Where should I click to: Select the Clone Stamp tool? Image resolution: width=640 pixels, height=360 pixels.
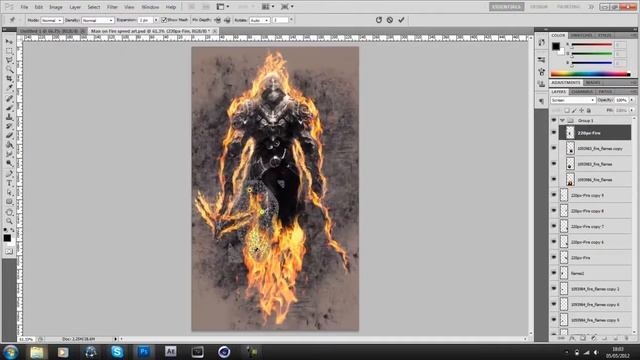click(x=9, y=117)
